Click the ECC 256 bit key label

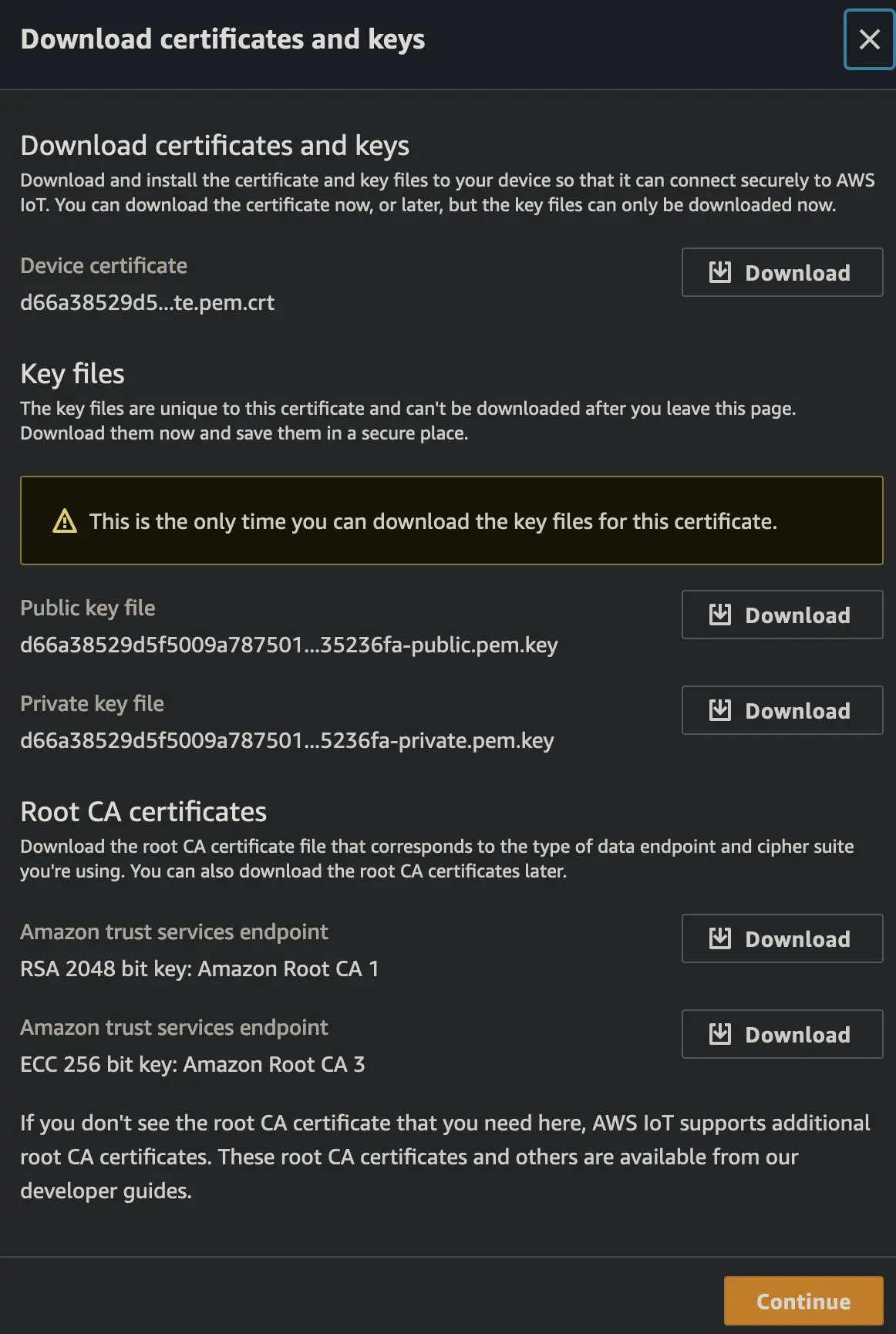pyautogui.click(x=192, y=1064)
